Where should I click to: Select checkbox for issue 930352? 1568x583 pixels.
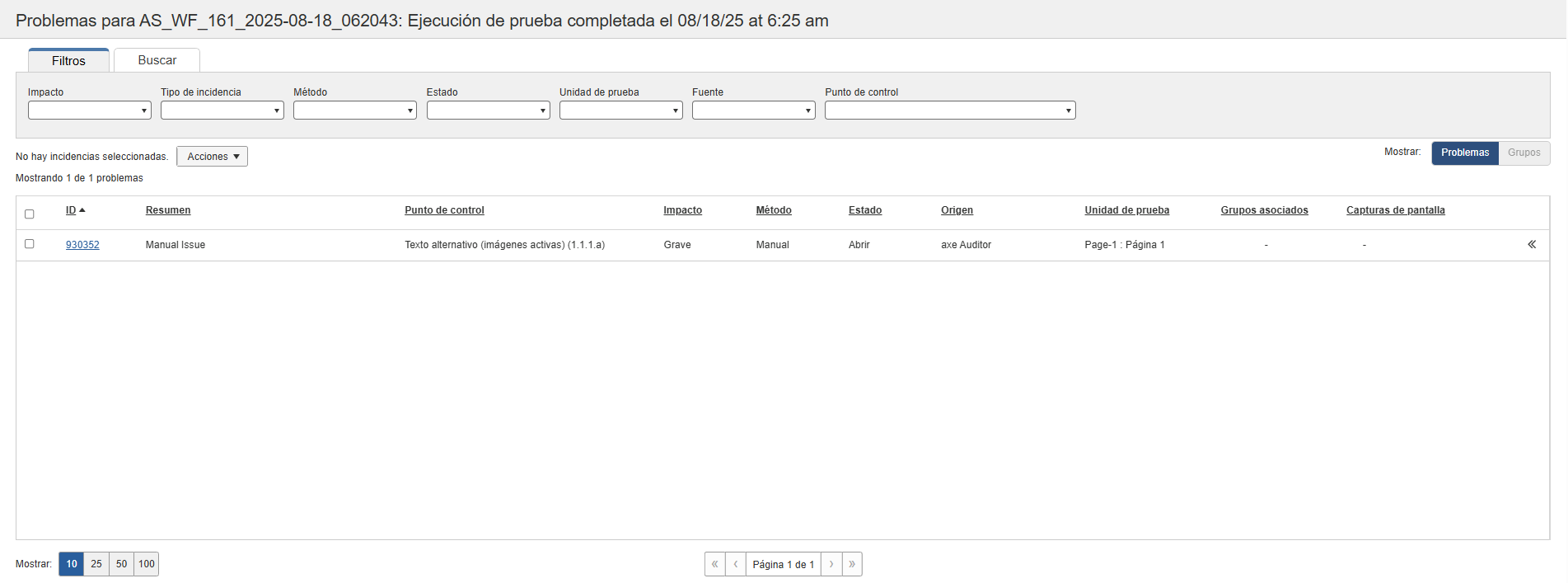[x=30, y=244]
